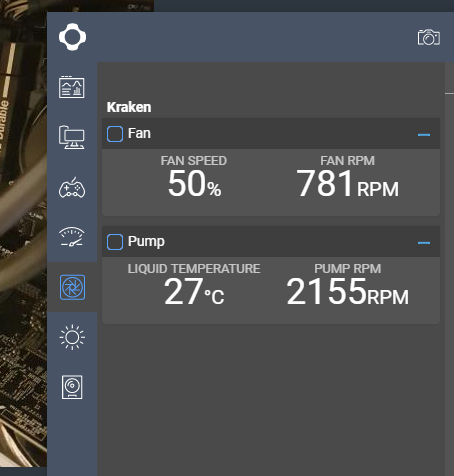Open the Audio speaker sidebar icon
Image resolution: width=454 pixels, height=476 pixels.
72,387
